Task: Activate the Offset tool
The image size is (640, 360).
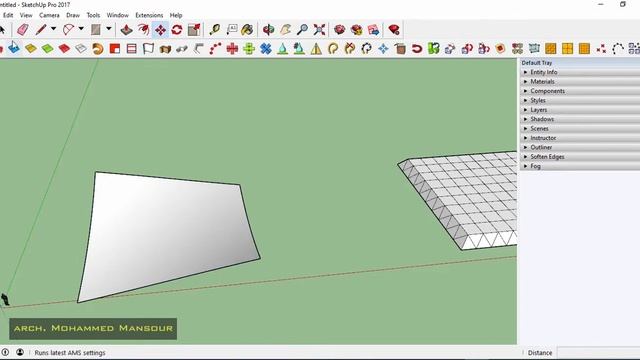Action: pyautogui.click(x=143, y=29)
